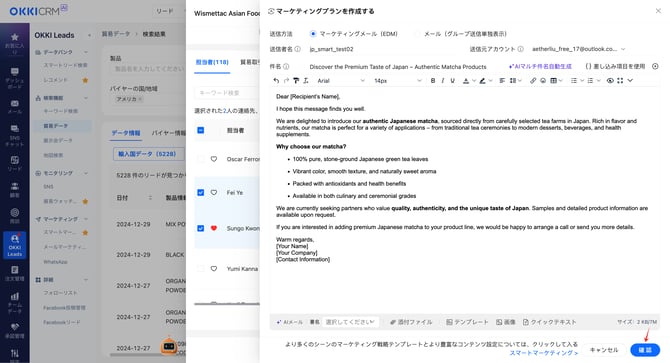Click the sender name info icon
Viewport: 670px width, 363px height.
[298, 49]
